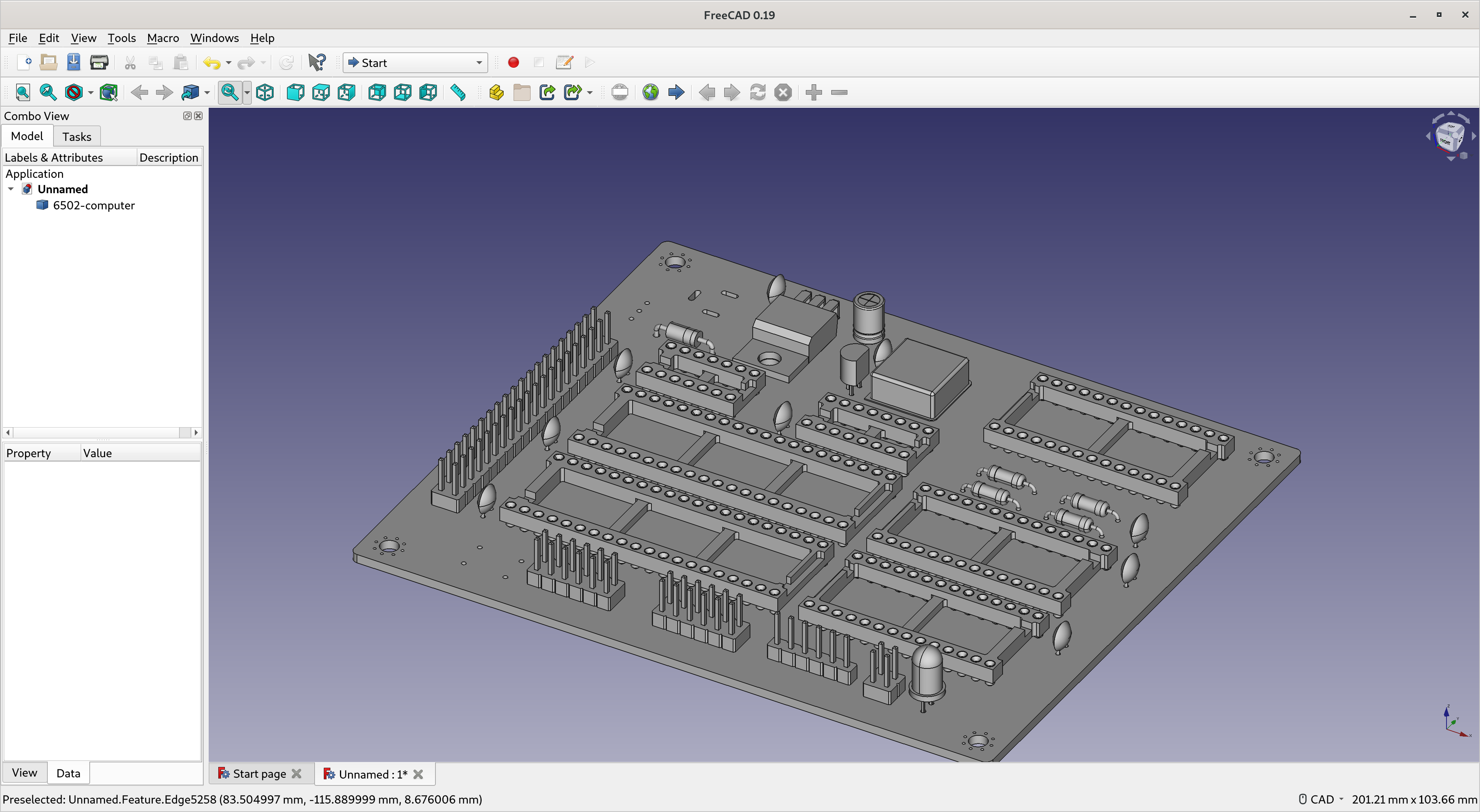The width and height of the screenshot is (1480, 812).
Task: Open the Macro menu
Action: 162,38
